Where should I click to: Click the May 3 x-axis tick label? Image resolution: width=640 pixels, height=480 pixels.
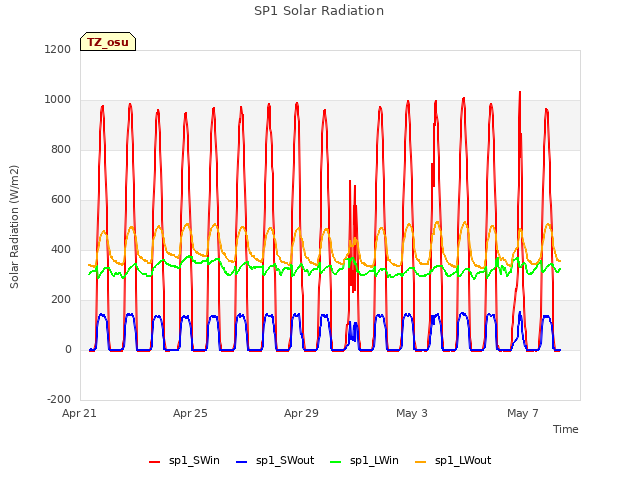[x=412, y=413]
